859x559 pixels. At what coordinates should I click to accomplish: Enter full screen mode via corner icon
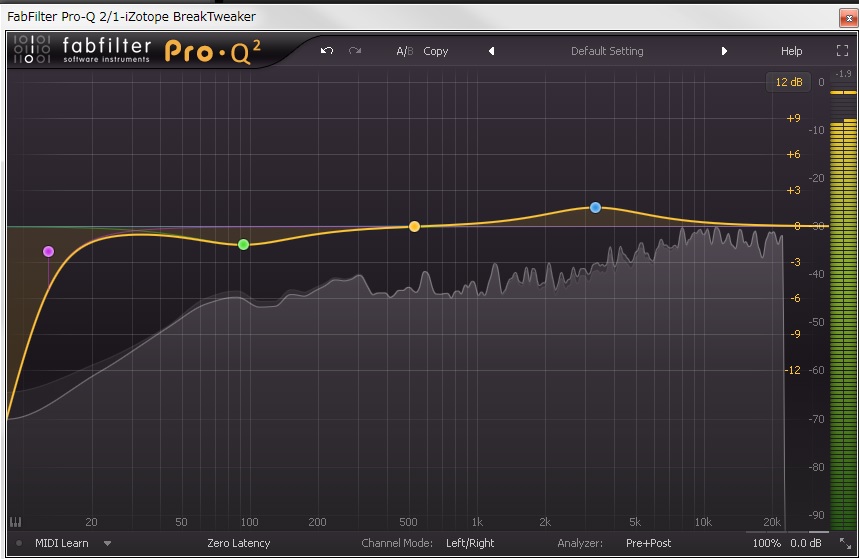coord(842,51)
